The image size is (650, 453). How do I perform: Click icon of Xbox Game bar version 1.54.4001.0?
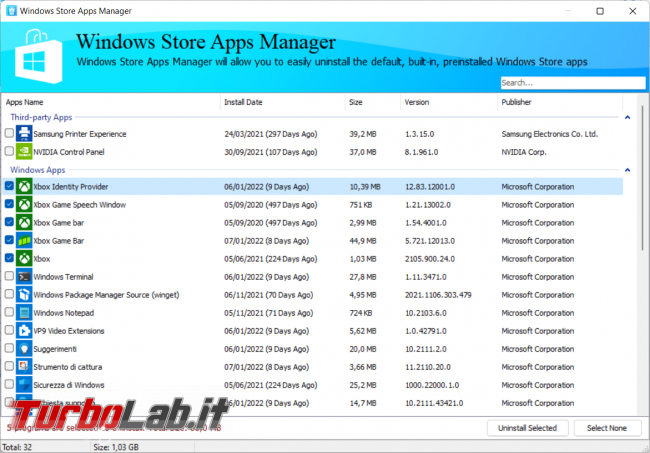point(24,223)
